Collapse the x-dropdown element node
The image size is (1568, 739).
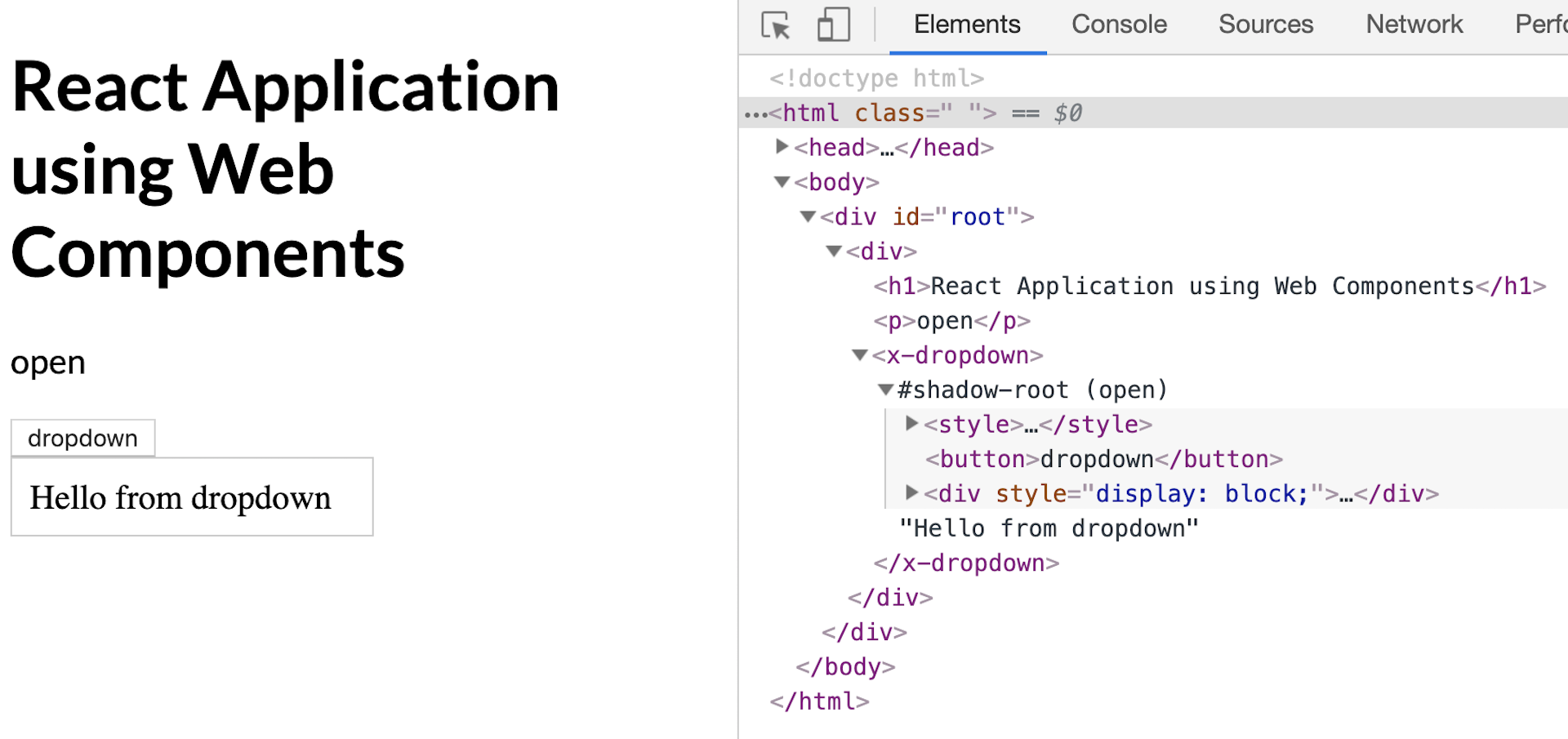[x=859, y=355]
